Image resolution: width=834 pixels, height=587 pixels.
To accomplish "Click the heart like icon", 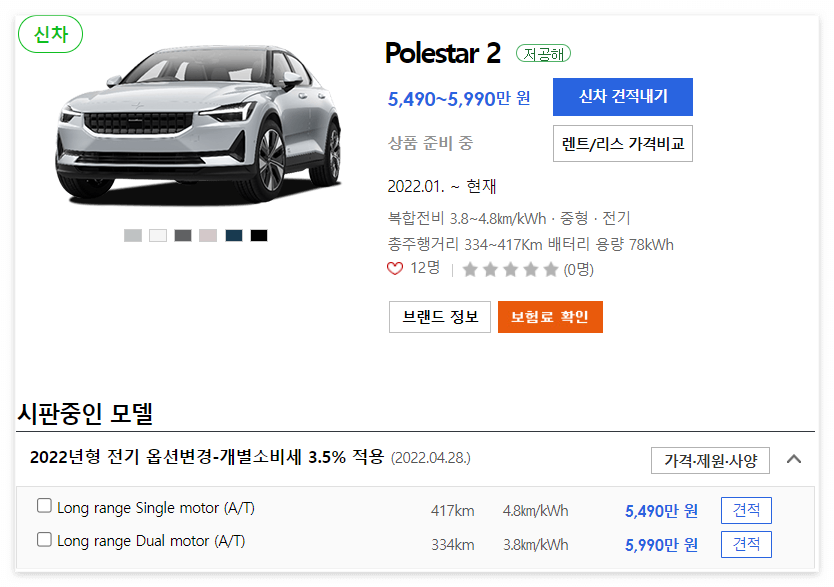I will tap(395, 269).
